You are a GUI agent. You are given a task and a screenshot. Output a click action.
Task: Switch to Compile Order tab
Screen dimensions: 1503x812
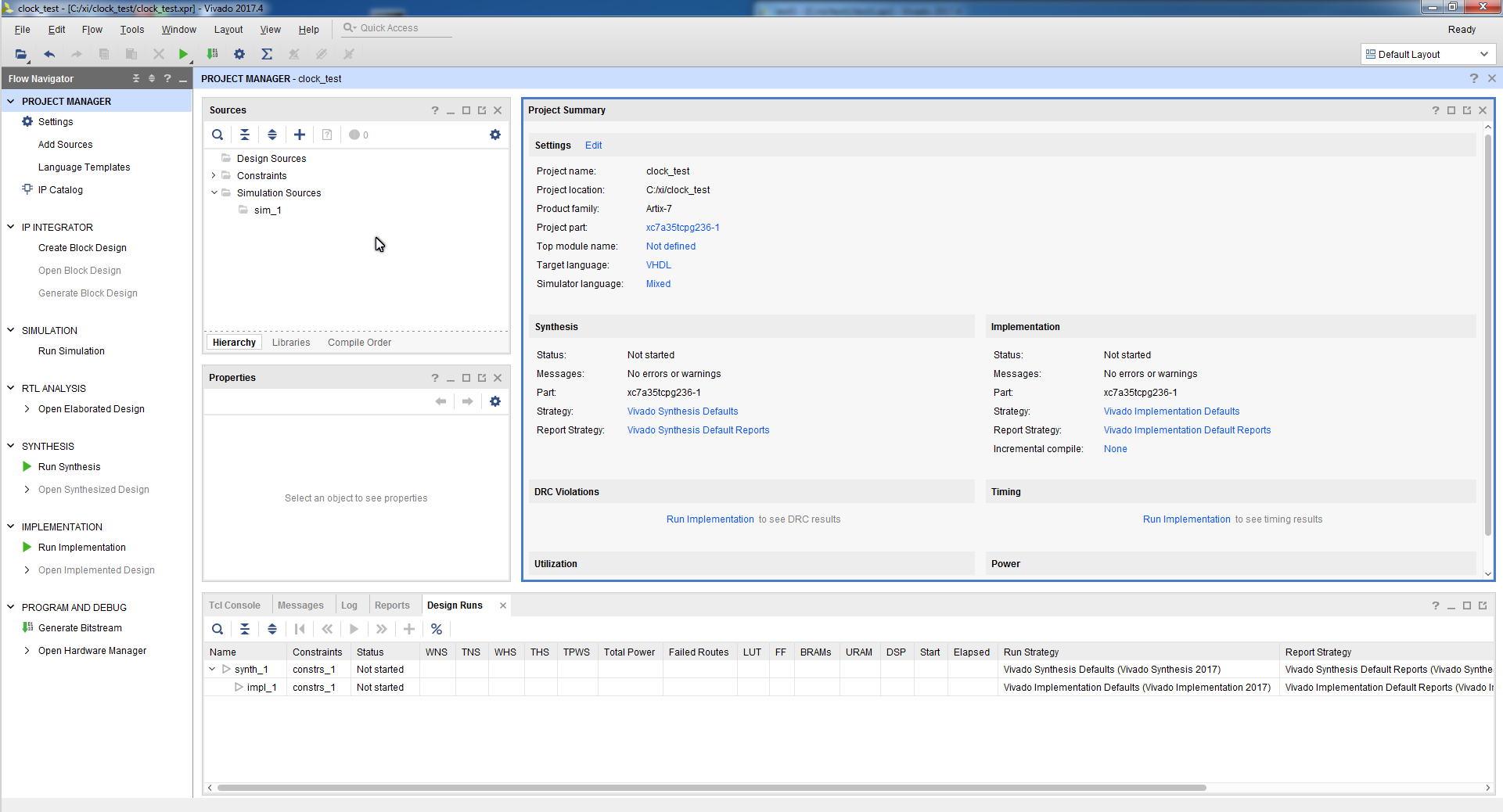(359, 343)
